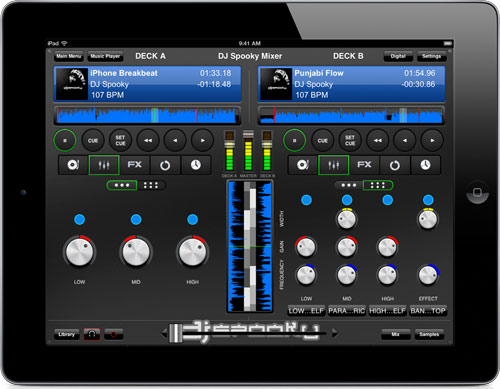
Task: Pause Deck B with the green-ringed button
Action: coord(294,140)
